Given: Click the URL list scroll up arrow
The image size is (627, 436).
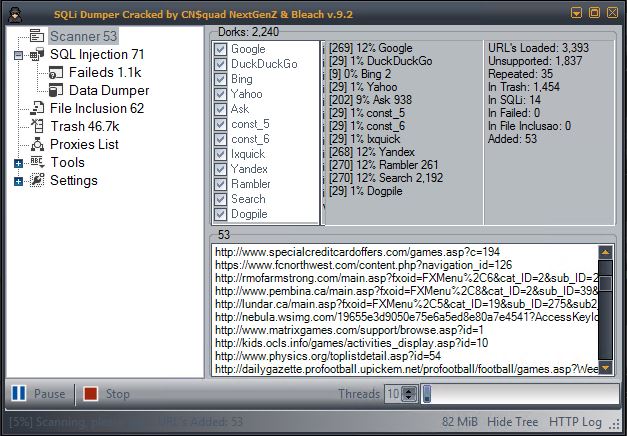Looking at the screenshot, I should pyautogui.click(x=605, y=252).
